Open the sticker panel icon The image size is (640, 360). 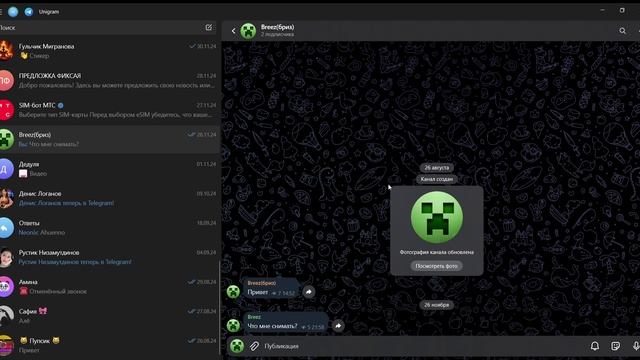616,346
